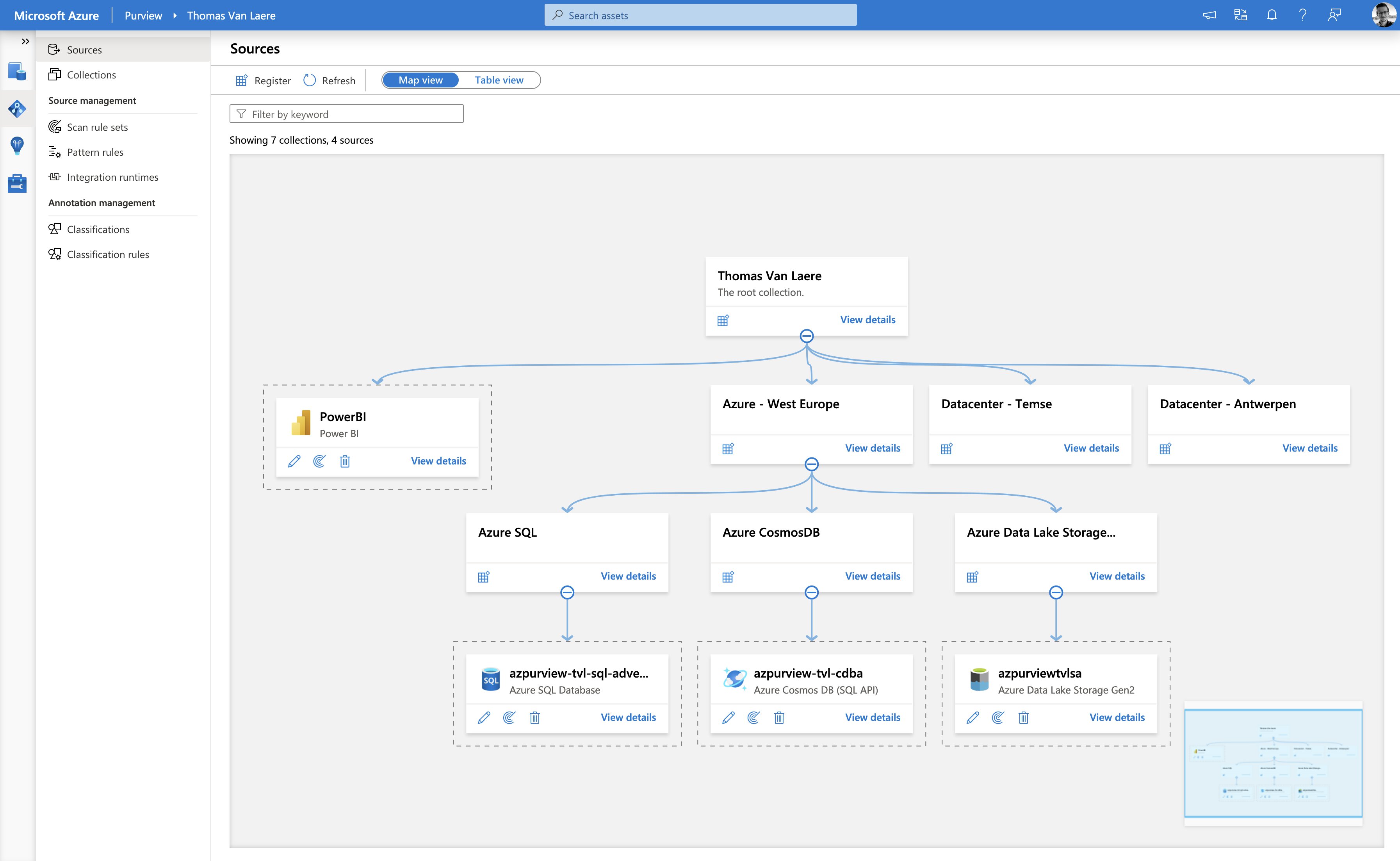The width and height of the screenshot is (1400, 861).
Task: Expand the Azure - West Europe node
Action: tap(811, 464)
